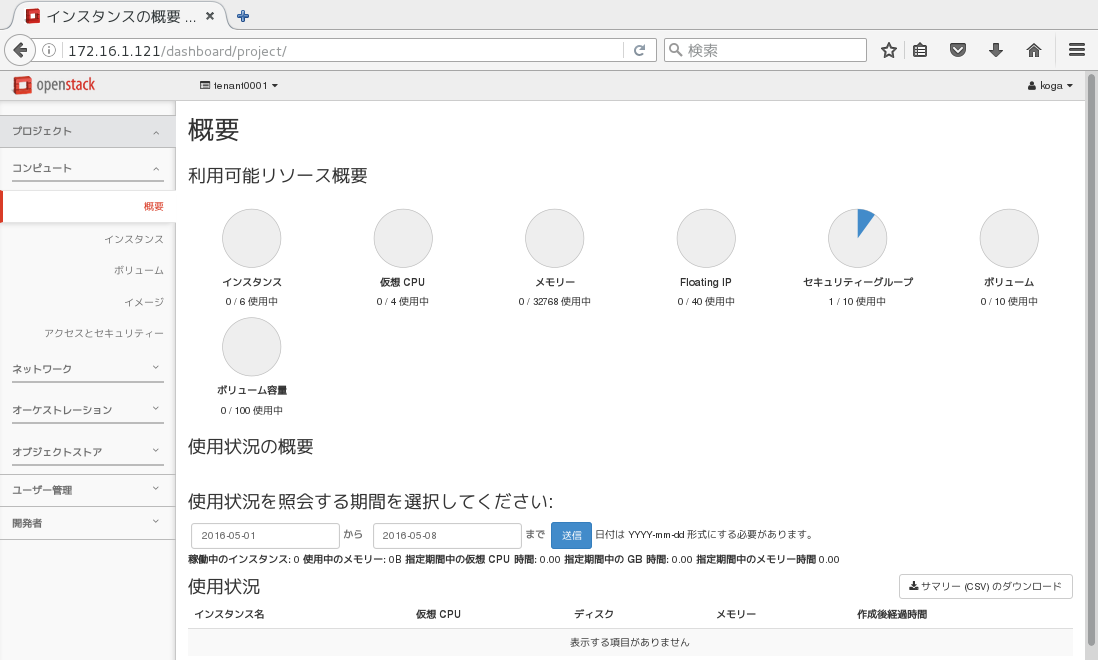Open the koga user menu
1098x660 pixels.
1050,86
